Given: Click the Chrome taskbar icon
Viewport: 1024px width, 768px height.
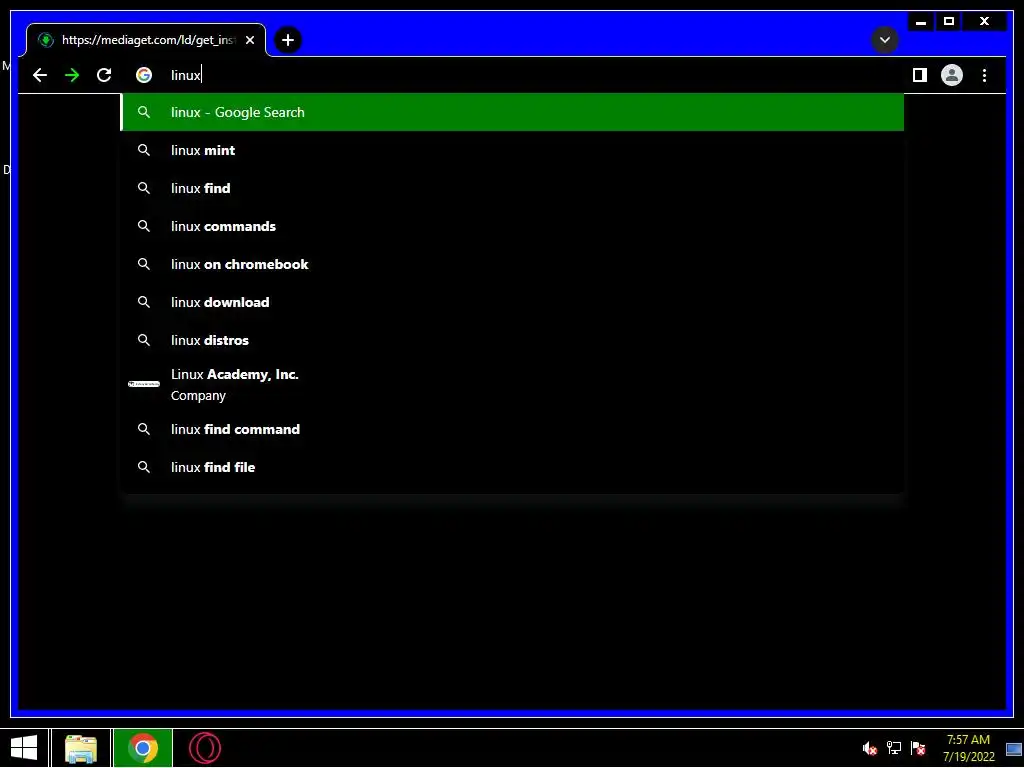Looking at the screenshot, I should pyautogui.click(x=143, y=748).
